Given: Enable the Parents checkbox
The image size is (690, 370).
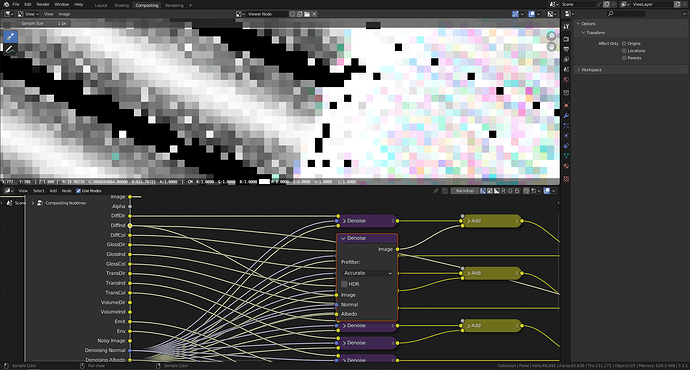Looking at the screenshot, I should [x=624, y=58].
